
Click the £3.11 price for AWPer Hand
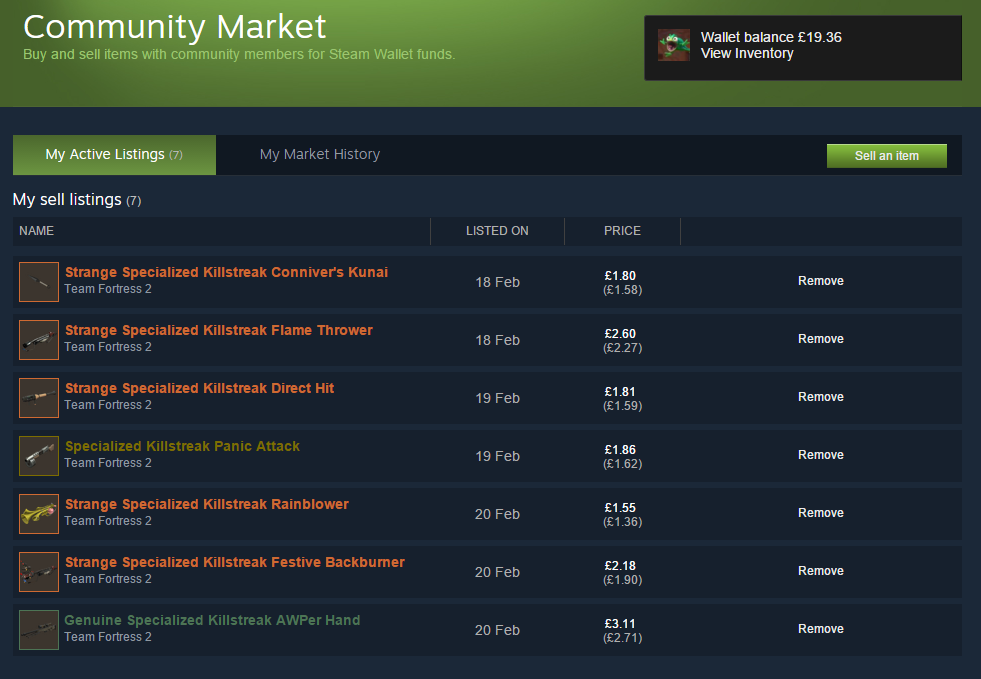coord(620,624)
